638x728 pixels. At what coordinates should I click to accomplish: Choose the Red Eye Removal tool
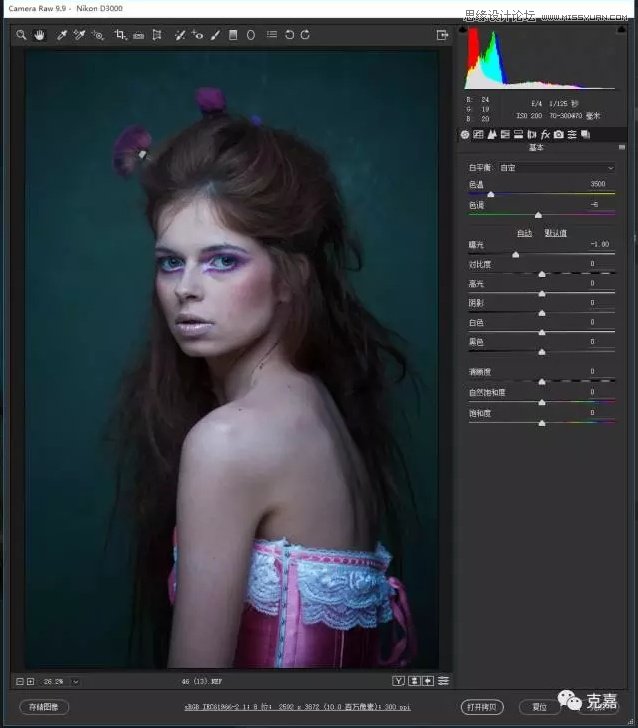pos(197,35)
